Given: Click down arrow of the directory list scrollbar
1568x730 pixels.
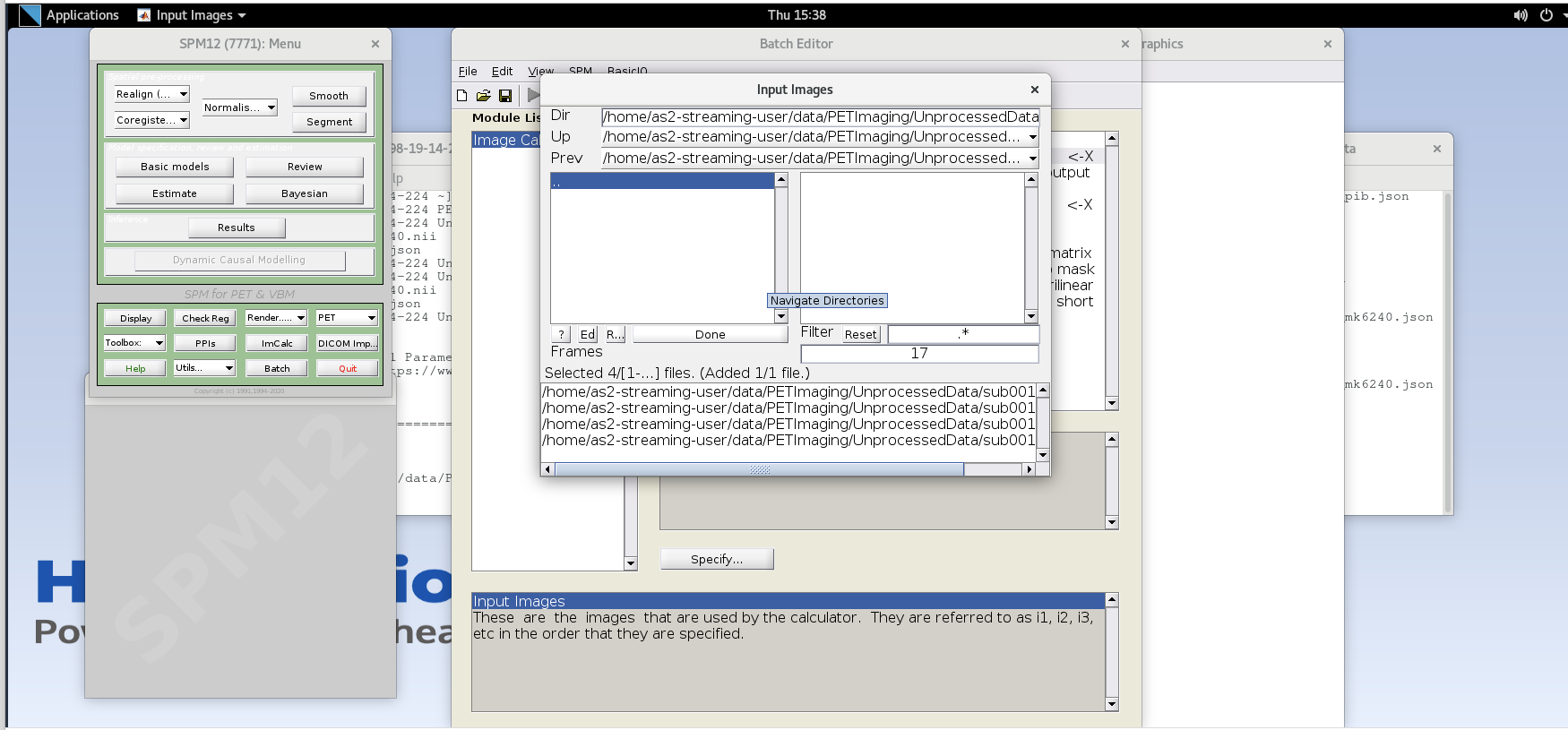Looking at the screenshot, I should coord(781,316).
